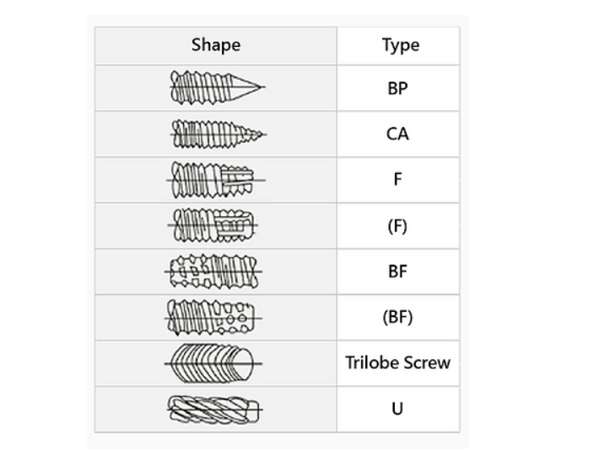Click the Trilobe Screw drawing
Image resolution: width=600 pixels, height=452 pixels.
[213, 363]
